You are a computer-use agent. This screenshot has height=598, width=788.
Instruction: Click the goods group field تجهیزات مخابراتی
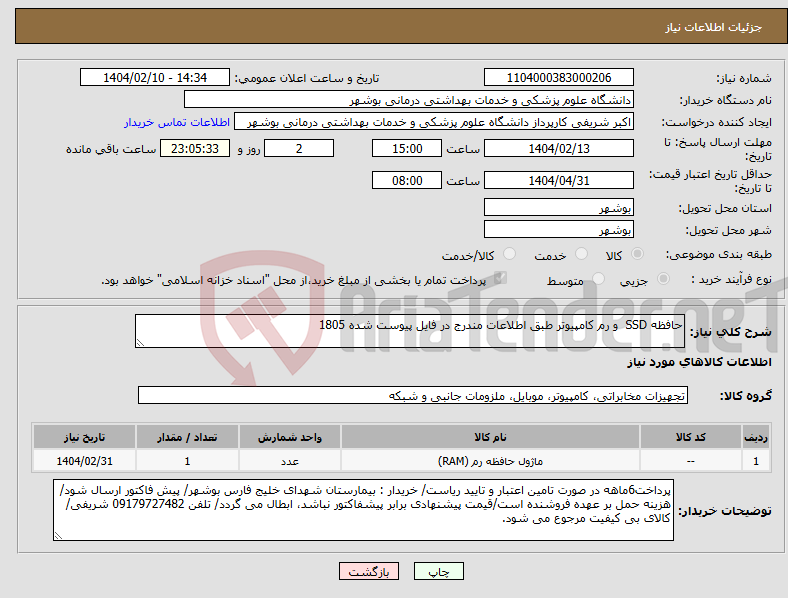pyautogui.click(x=413, y=395)
